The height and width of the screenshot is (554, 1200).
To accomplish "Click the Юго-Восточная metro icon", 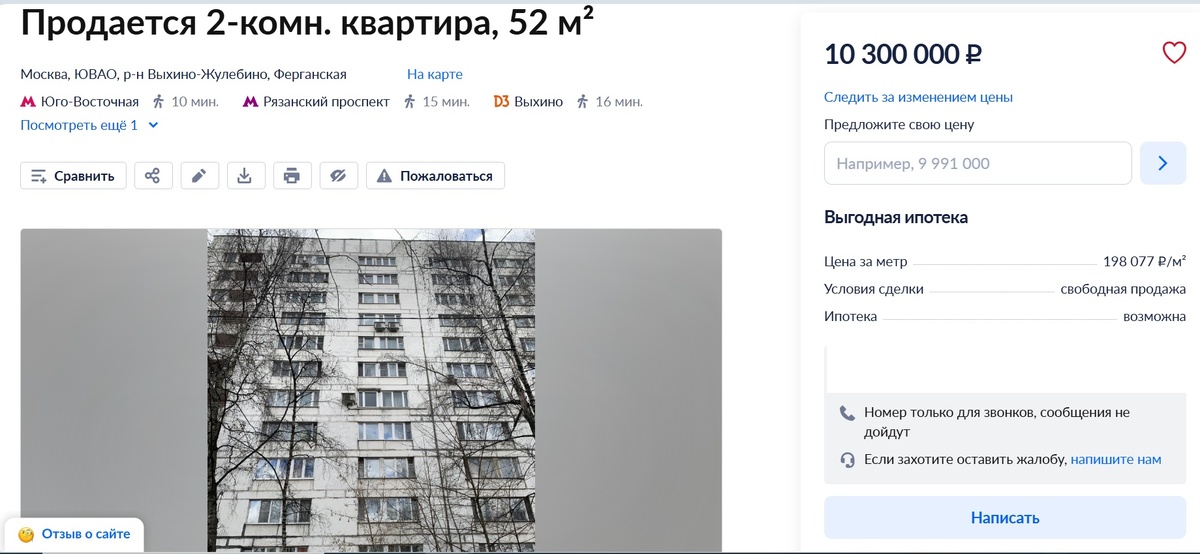I will click(28, 102).
